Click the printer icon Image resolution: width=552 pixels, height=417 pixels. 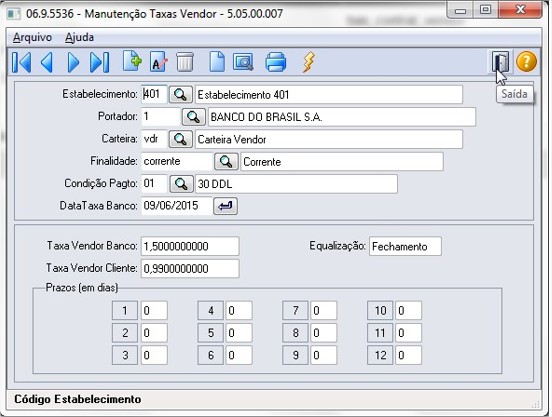(x=276, y=62)
